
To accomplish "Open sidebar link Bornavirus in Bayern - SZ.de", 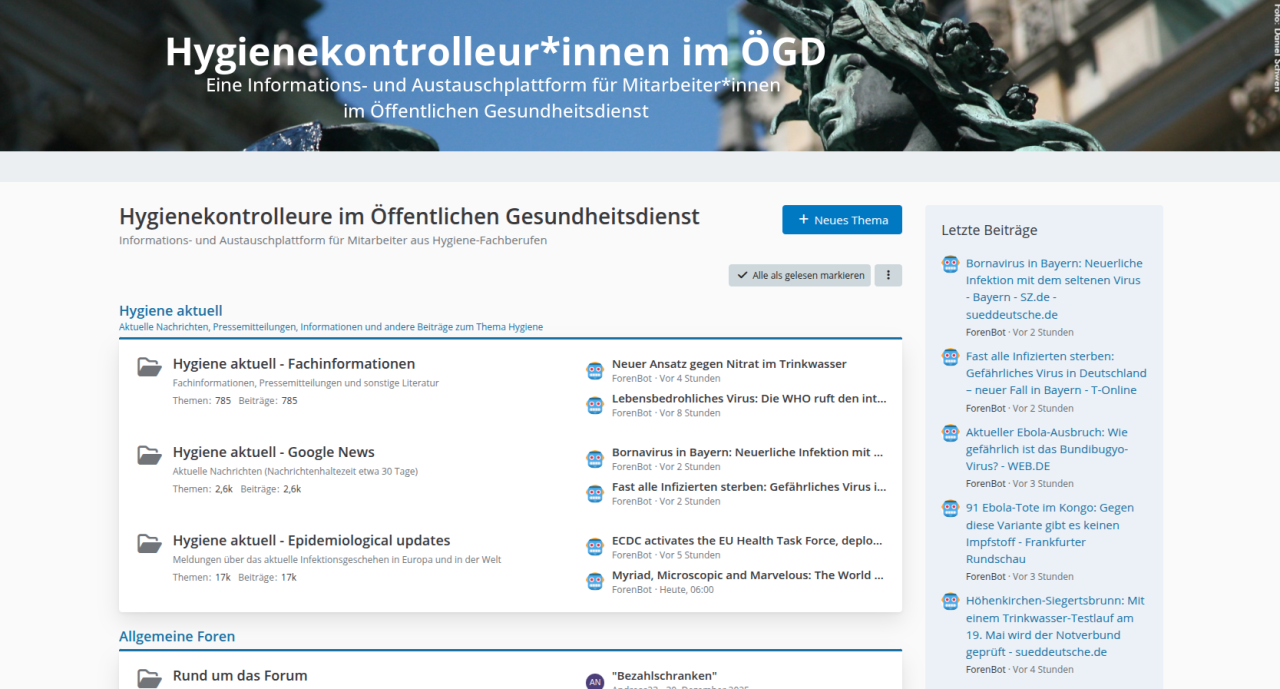I will click(x=1054, y=289).
